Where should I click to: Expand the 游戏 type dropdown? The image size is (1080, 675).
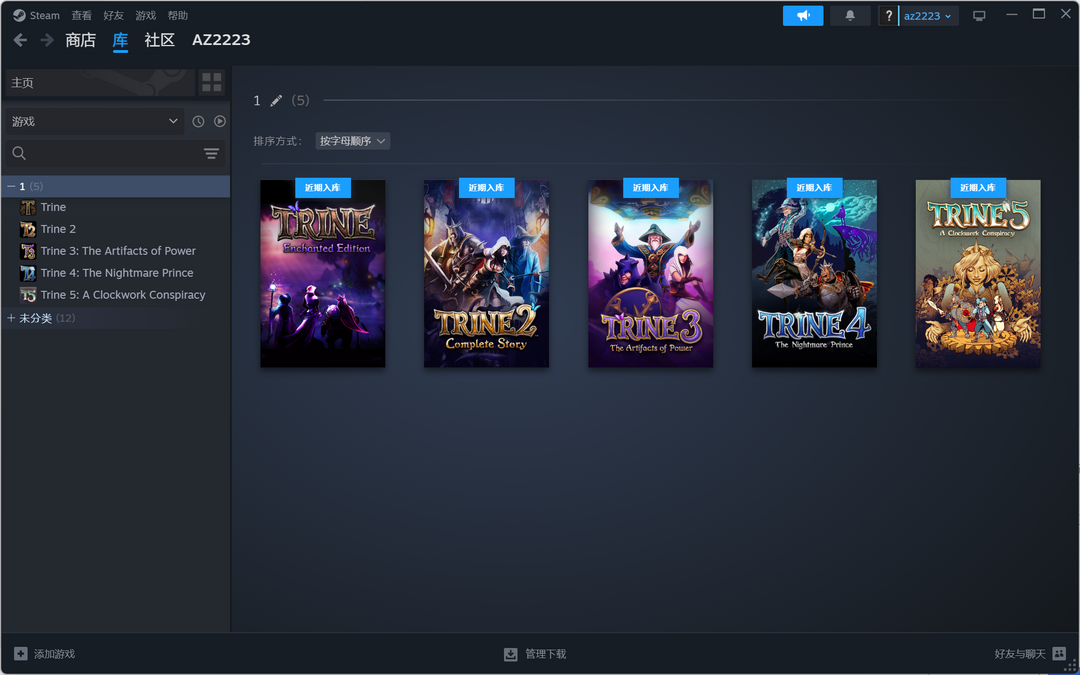click(x=94, y=121)
